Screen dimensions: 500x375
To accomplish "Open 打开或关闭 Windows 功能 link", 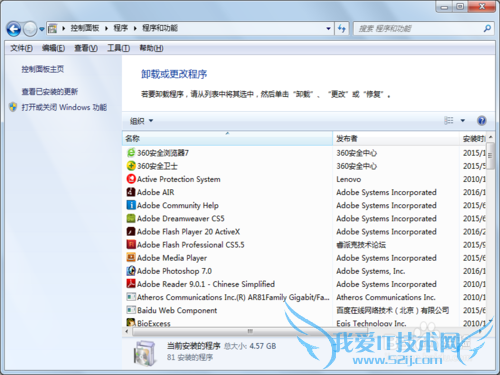I will [64, 107].
